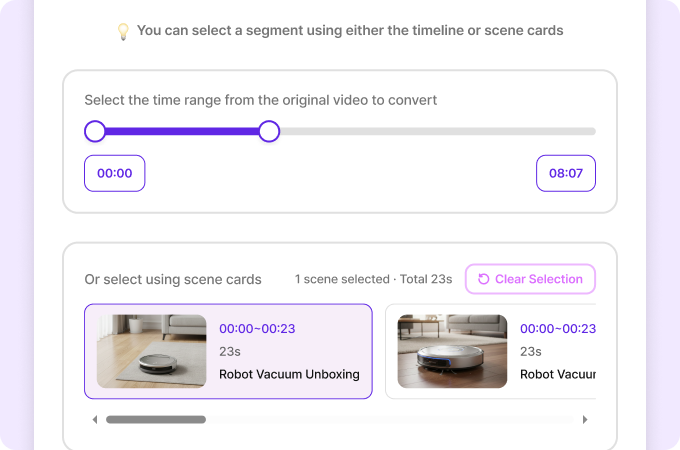Click the purple filled section of the time range track
The width and height of the screenshot is (680, 450).
[x=180, y=131]
